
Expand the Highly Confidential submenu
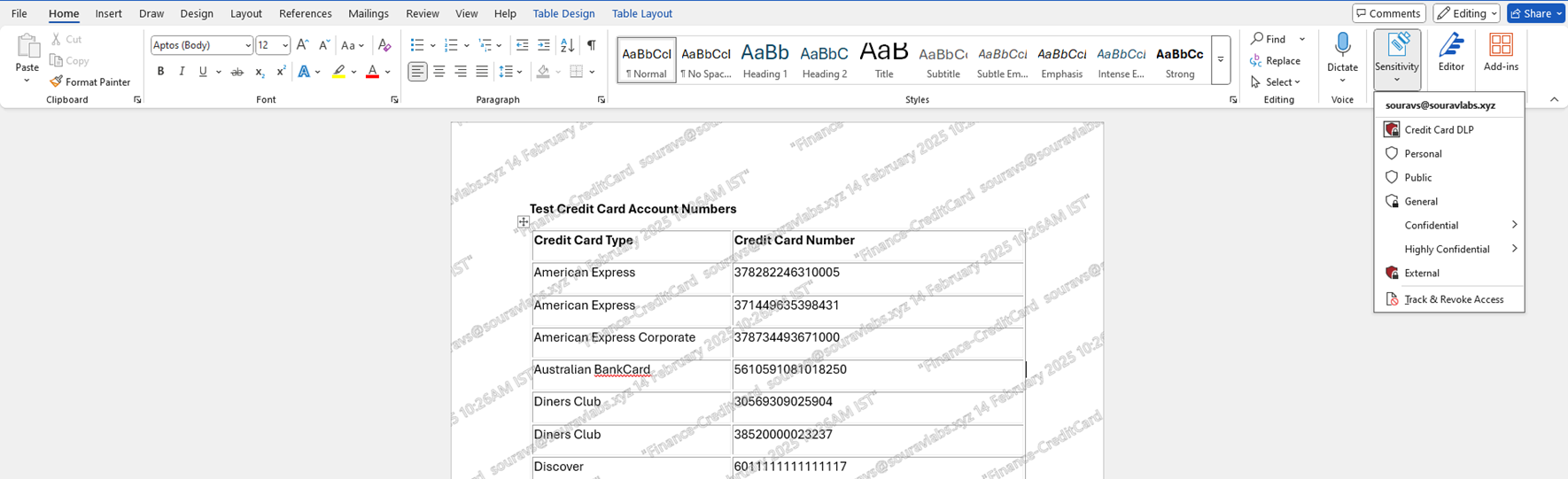pyautogui.click(x=1449, y=249)
